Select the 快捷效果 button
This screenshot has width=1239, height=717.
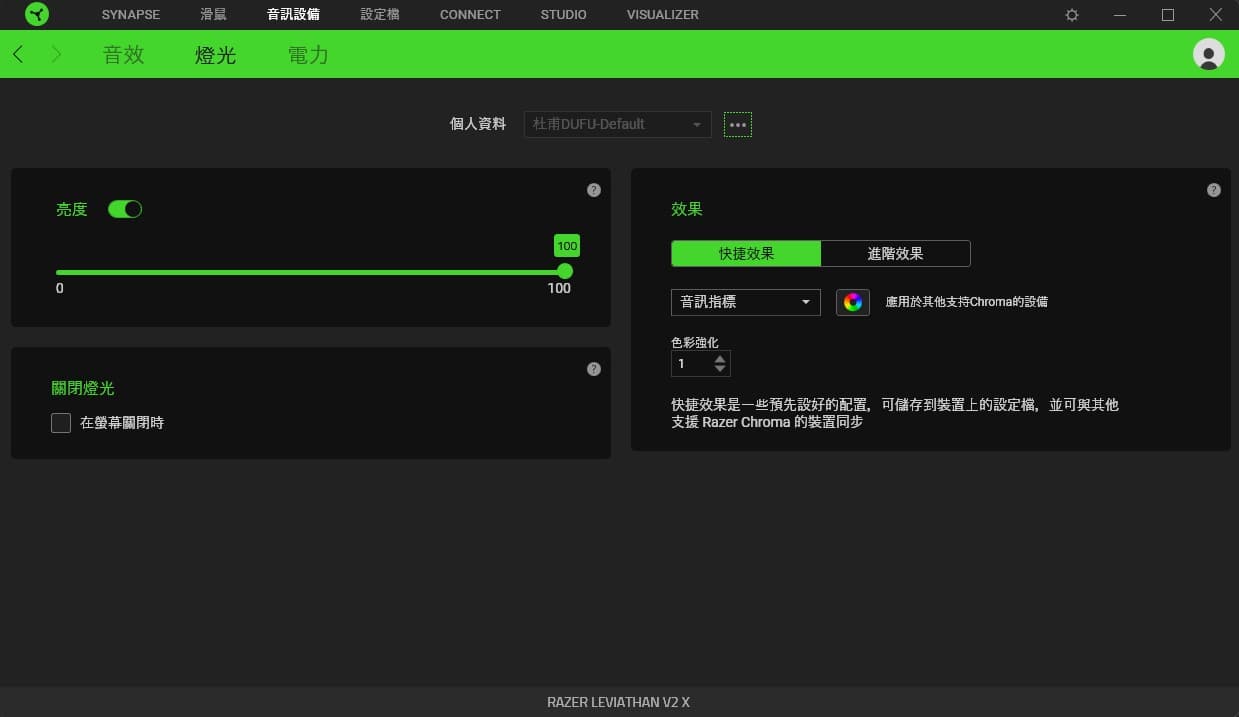746,254
